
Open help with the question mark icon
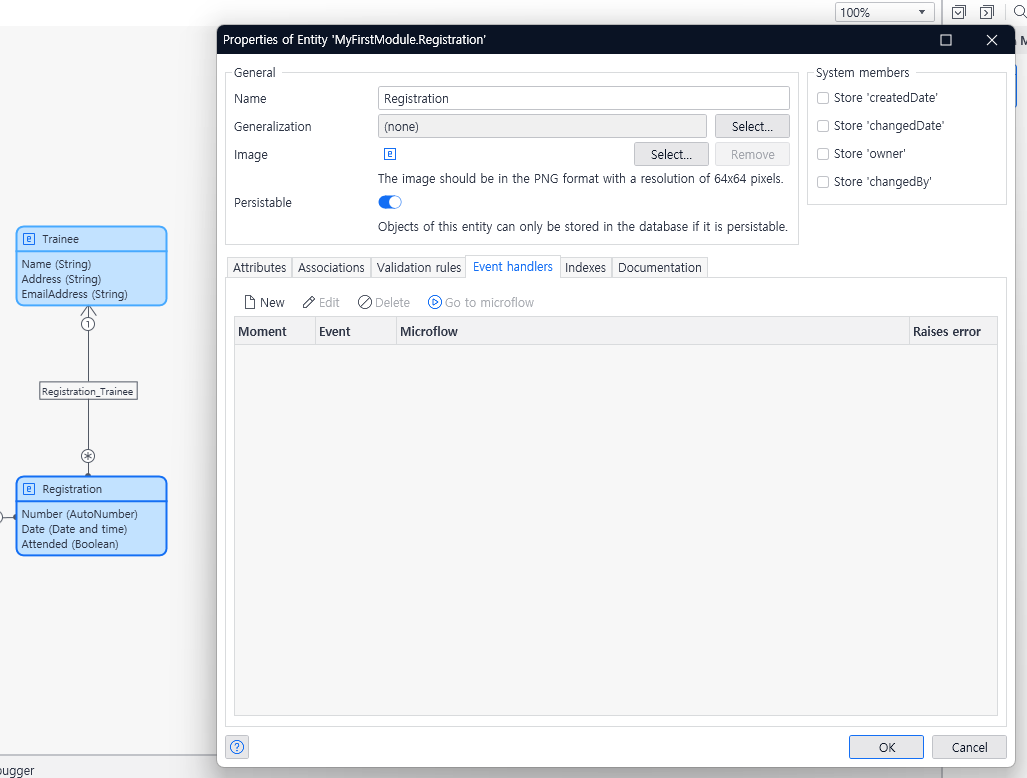(237, 747)
